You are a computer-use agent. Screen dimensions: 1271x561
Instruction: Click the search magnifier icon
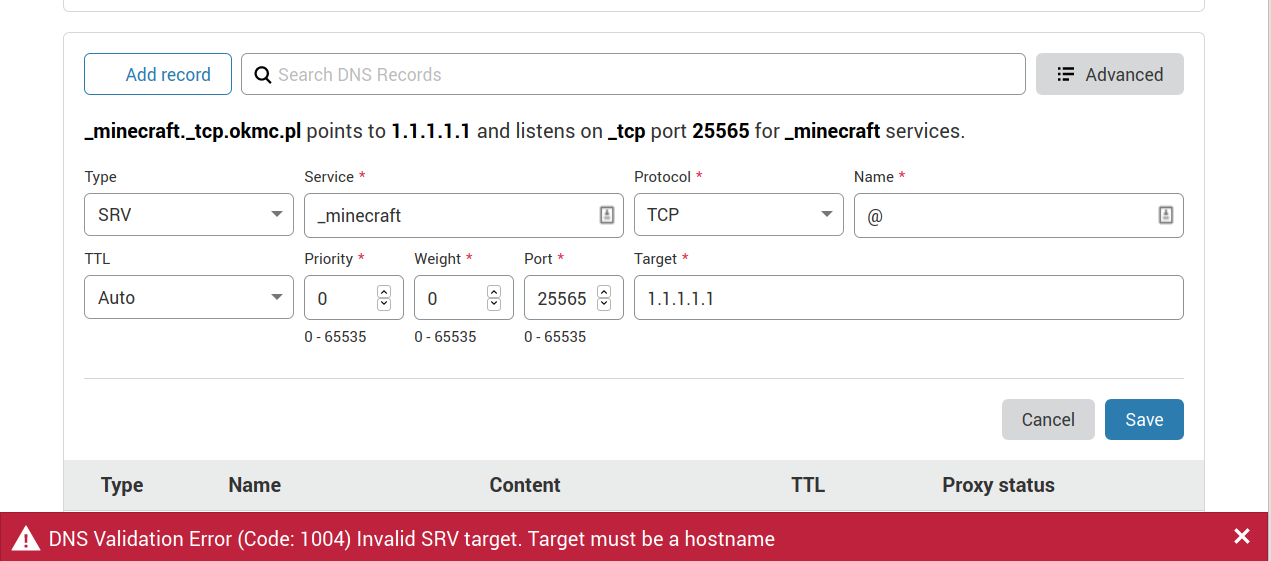point(263,75)
